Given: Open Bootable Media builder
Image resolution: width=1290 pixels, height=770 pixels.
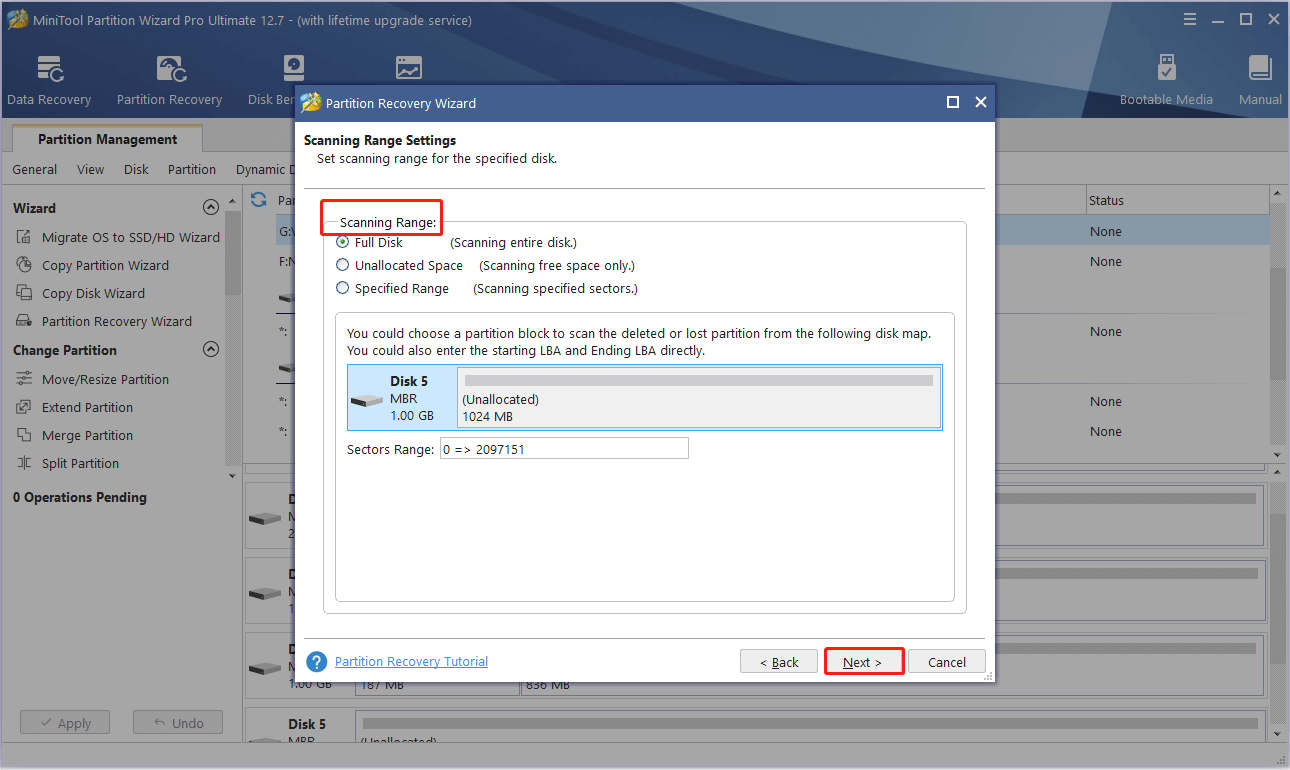Looking at the screenshot, I should 1166,80.
